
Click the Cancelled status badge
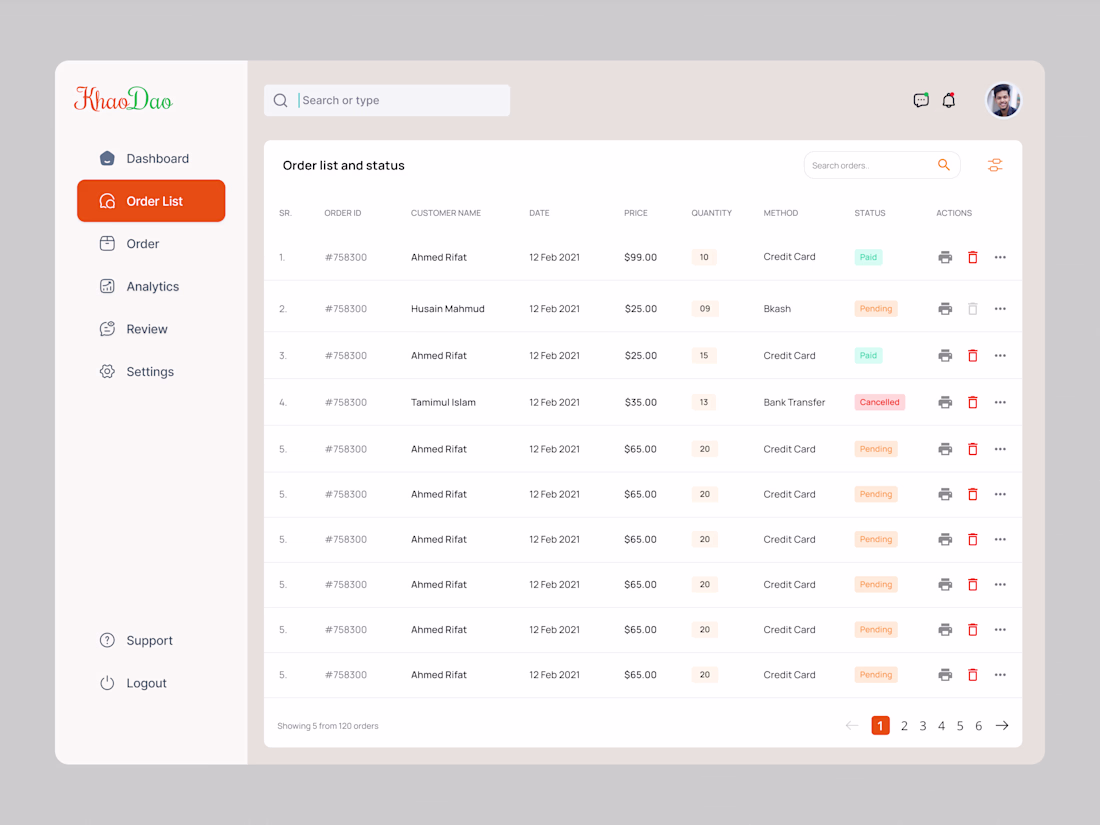880,402
